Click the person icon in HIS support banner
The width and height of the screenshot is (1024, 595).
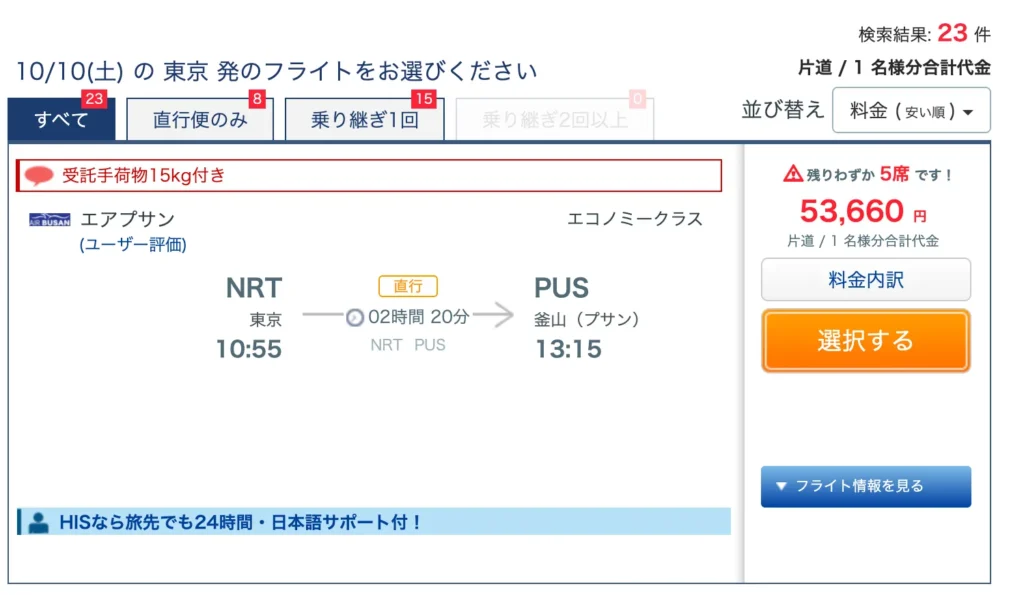(x=39, y=522)
